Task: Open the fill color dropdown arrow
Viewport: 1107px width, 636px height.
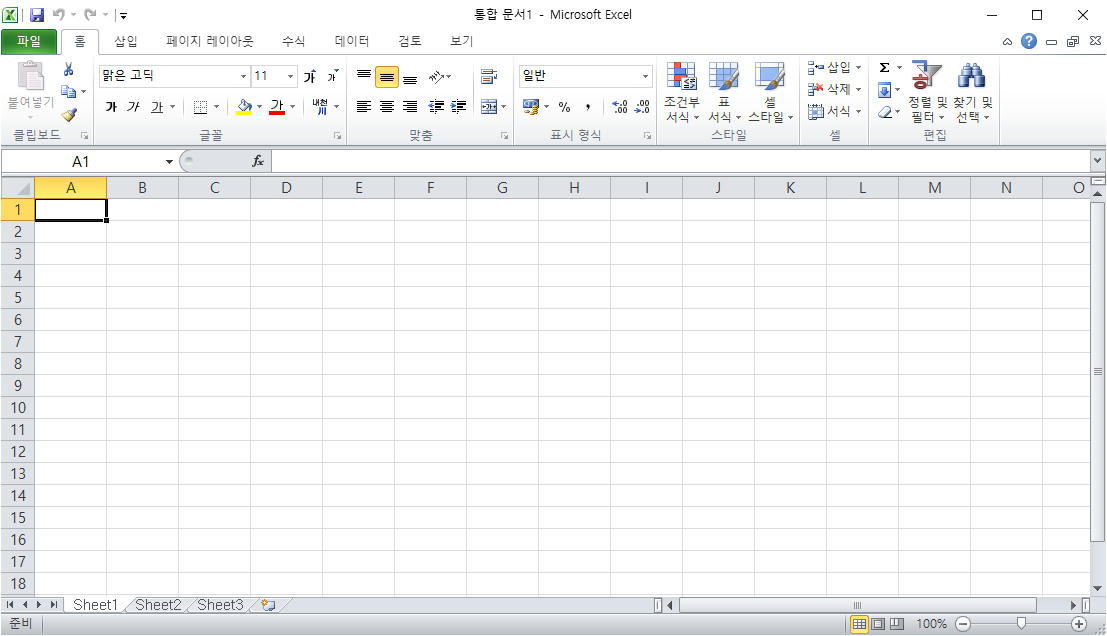Action: click(x=259, y=107)
